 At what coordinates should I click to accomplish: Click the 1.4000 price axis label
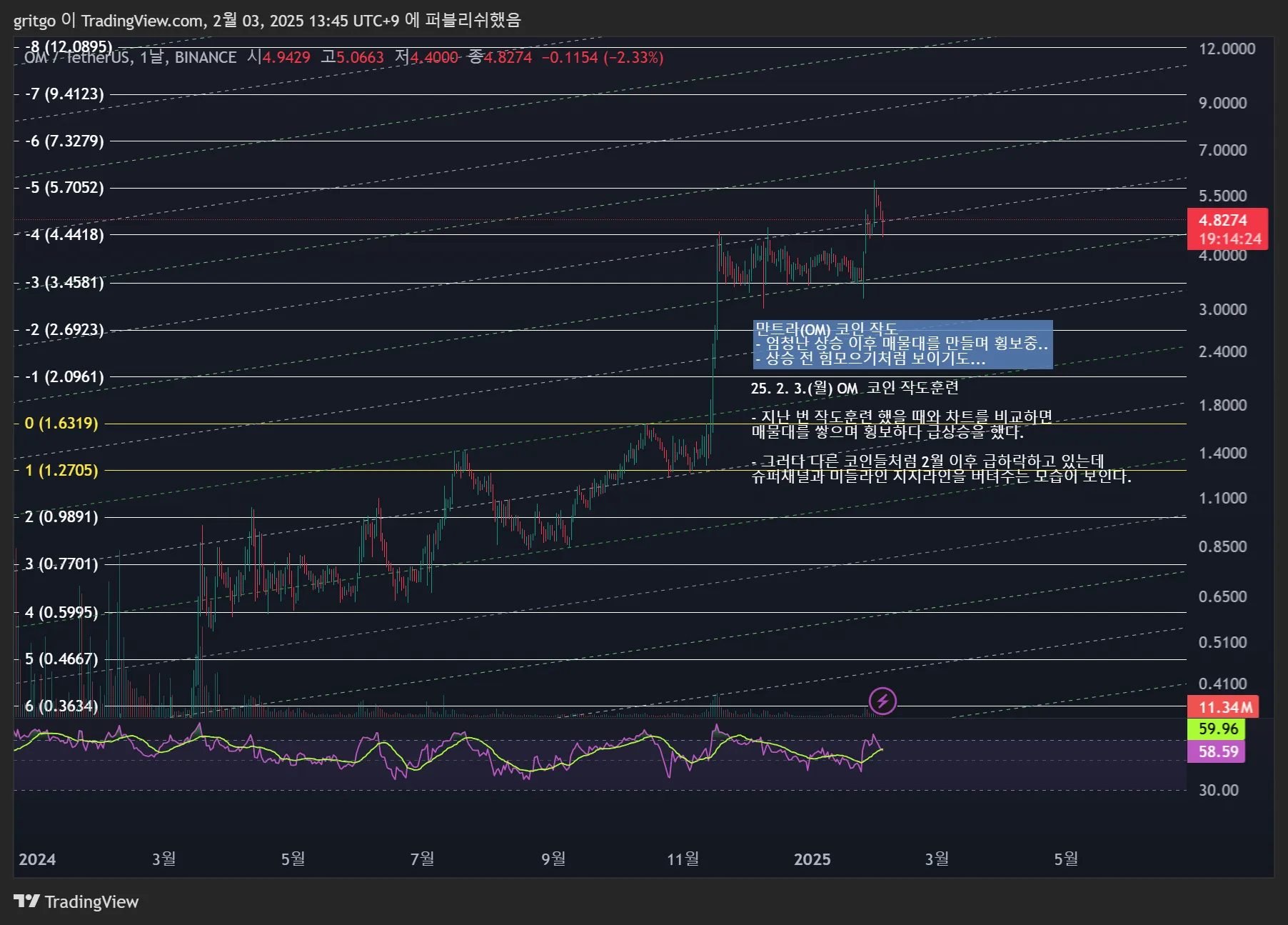click(1222, 453)
